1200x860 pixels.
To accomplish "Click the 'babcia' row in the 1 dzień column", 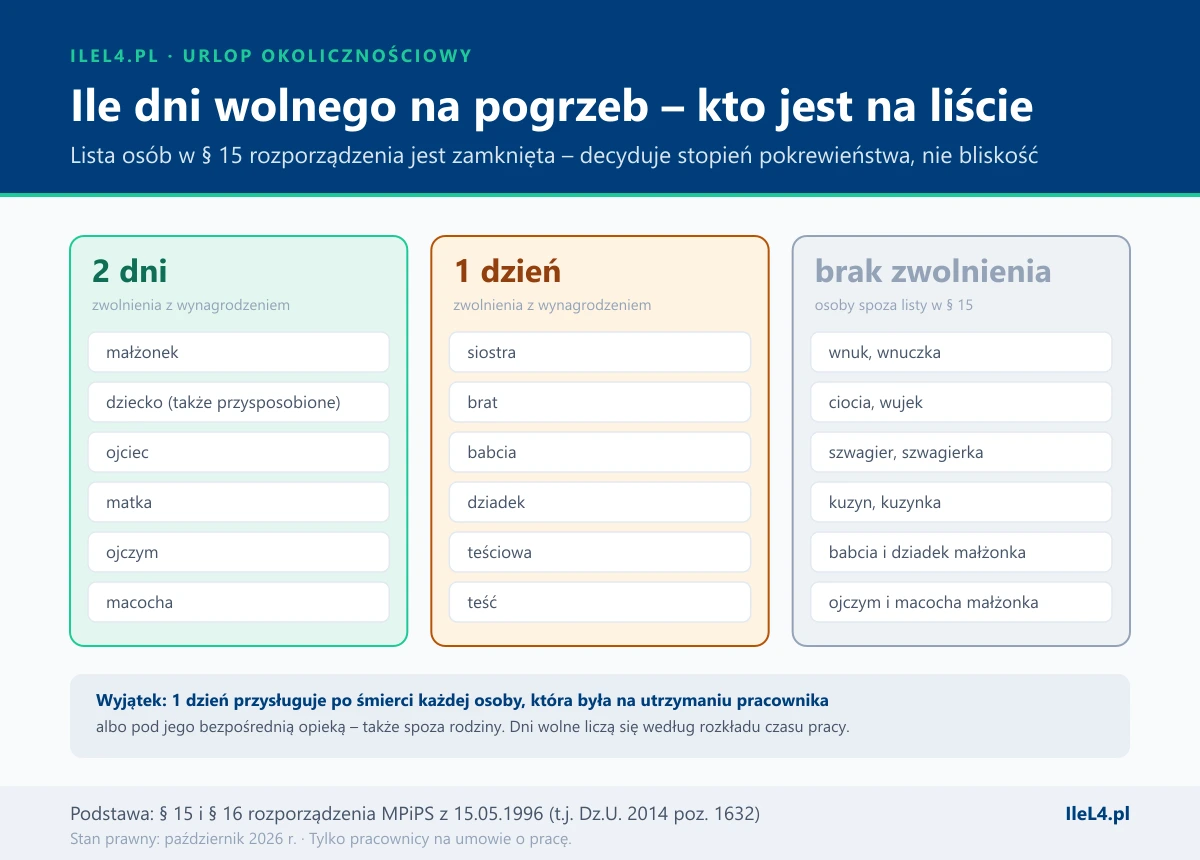I will (x=600, y=452).
